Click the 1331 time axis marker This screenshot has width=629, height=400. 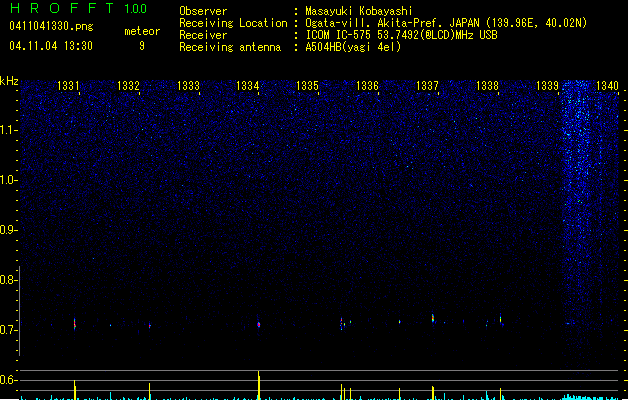pos(68,86)
